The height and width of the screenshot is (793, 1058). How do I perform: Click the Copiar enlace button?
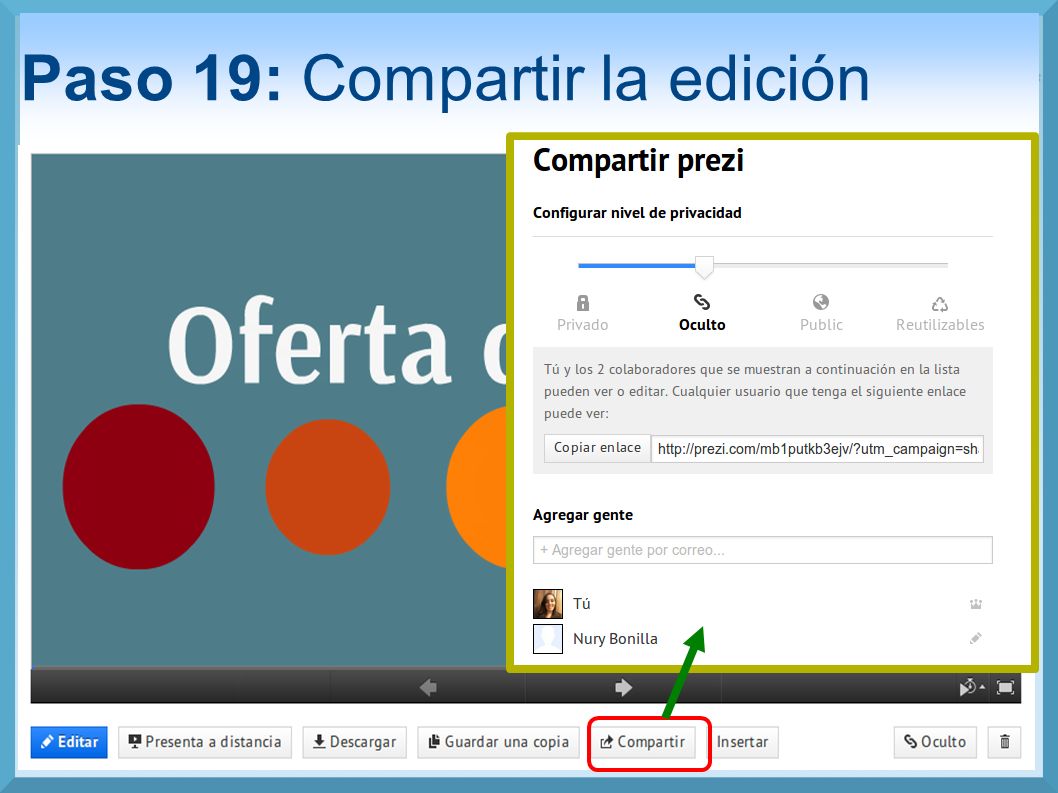[597, 448]
